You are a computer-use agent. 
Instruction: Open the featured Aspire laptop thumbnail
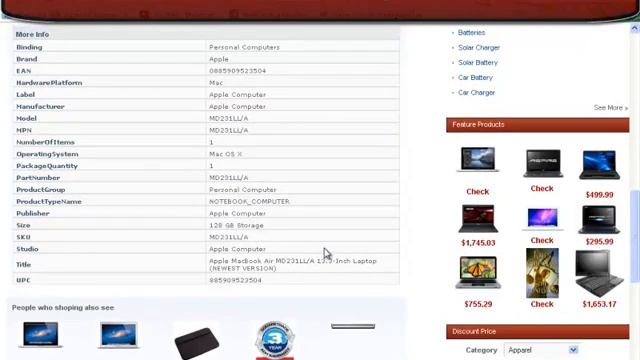point(543,163)
